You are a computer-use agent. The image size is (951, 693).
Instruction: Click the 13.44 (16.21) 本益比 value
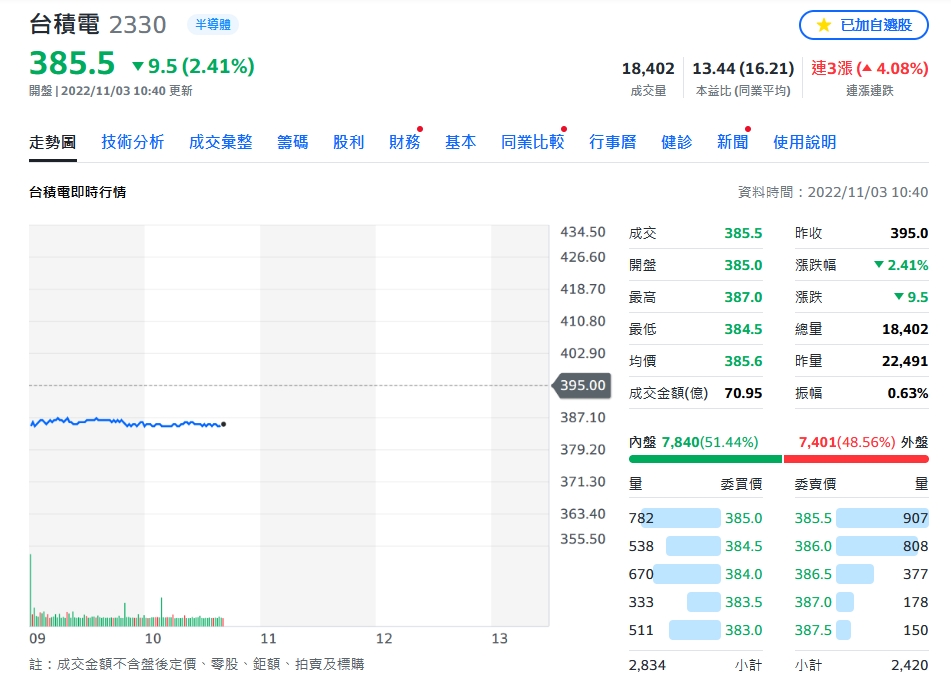743,69
